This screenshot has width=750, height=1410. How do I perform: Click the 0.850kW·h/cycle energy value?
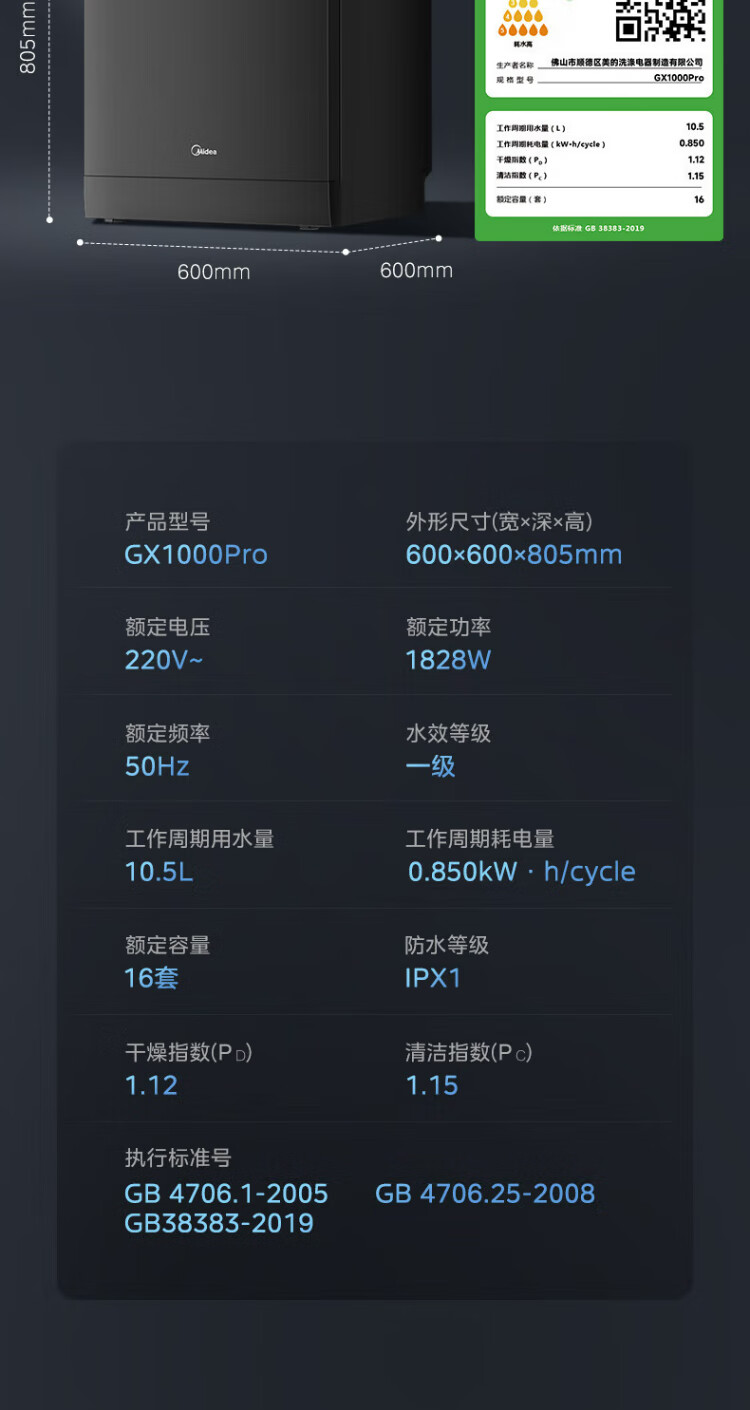(x=521, y=872)
